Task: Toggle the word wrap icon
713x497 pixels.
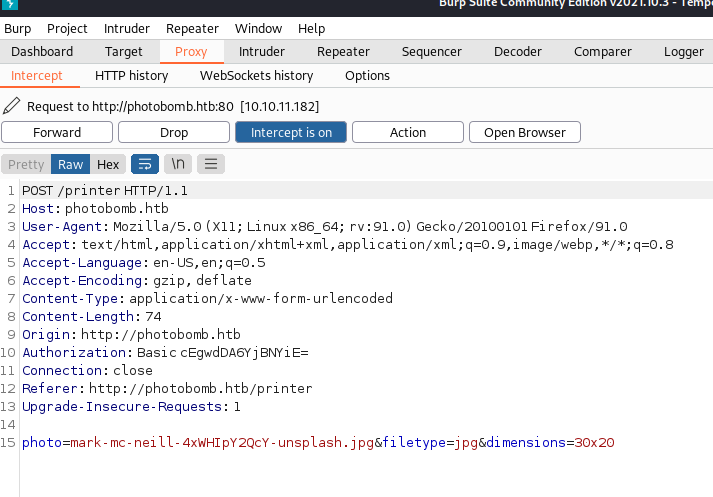Action: (145, 164)
